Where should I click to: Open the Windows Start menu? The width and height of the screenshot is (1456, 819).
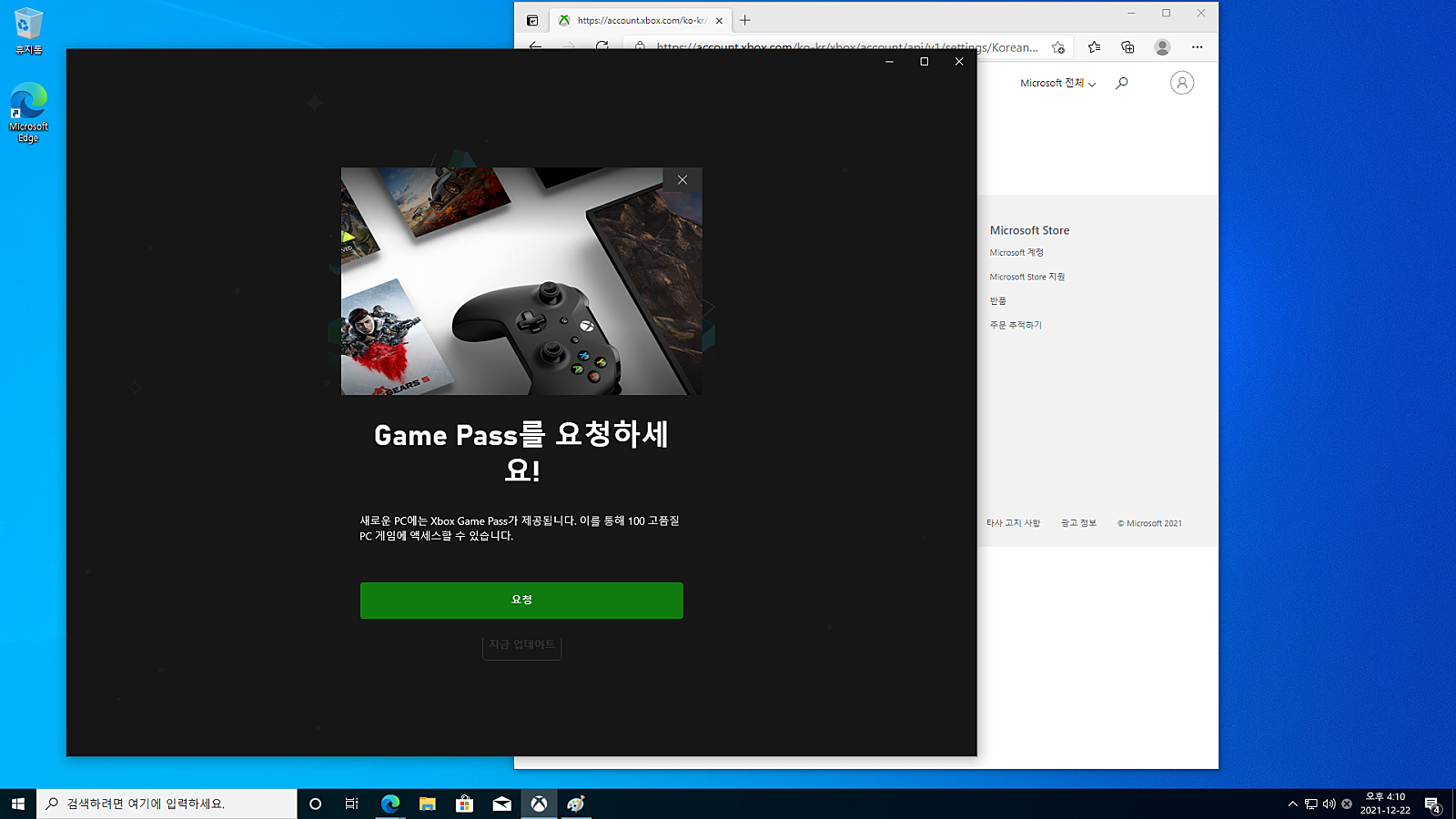pyautogui.click(x=18, y=804)
